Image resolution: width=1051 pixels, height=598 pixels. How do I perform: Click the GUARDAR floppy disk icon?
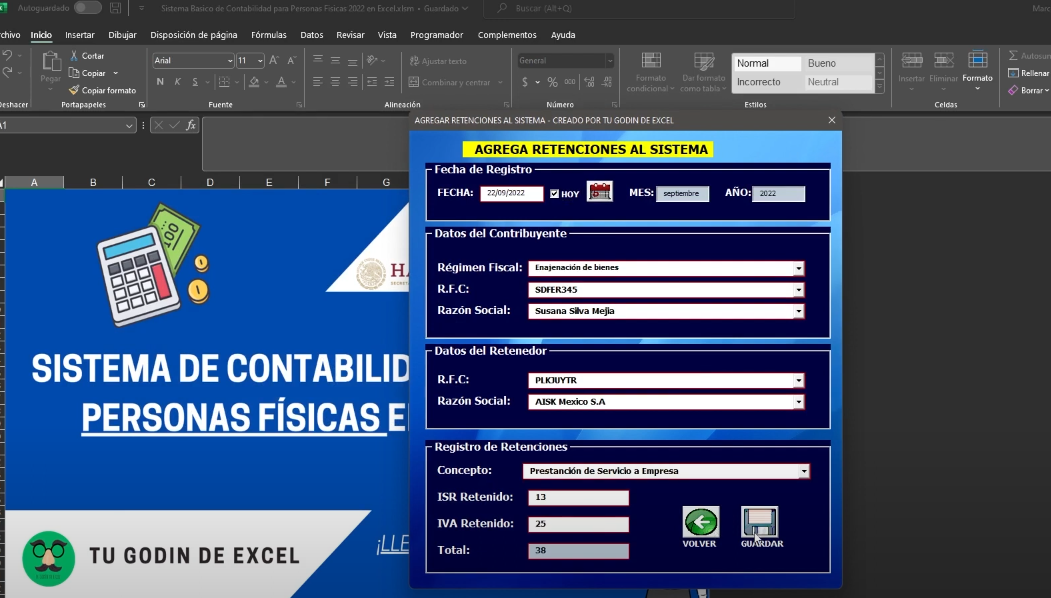click(x=759, y=522)
